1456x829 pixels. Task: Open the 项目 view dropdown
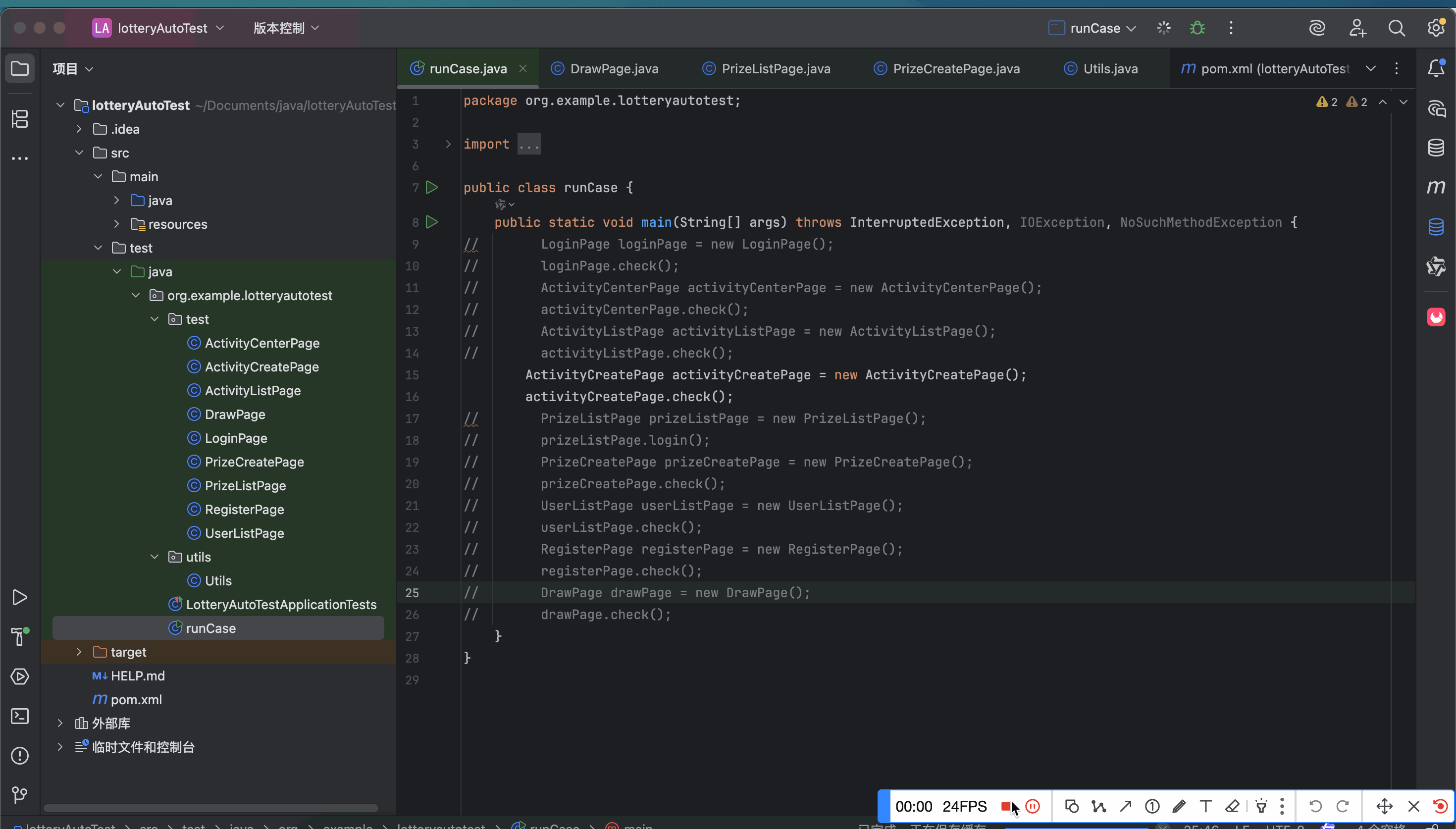pos(72,69)
